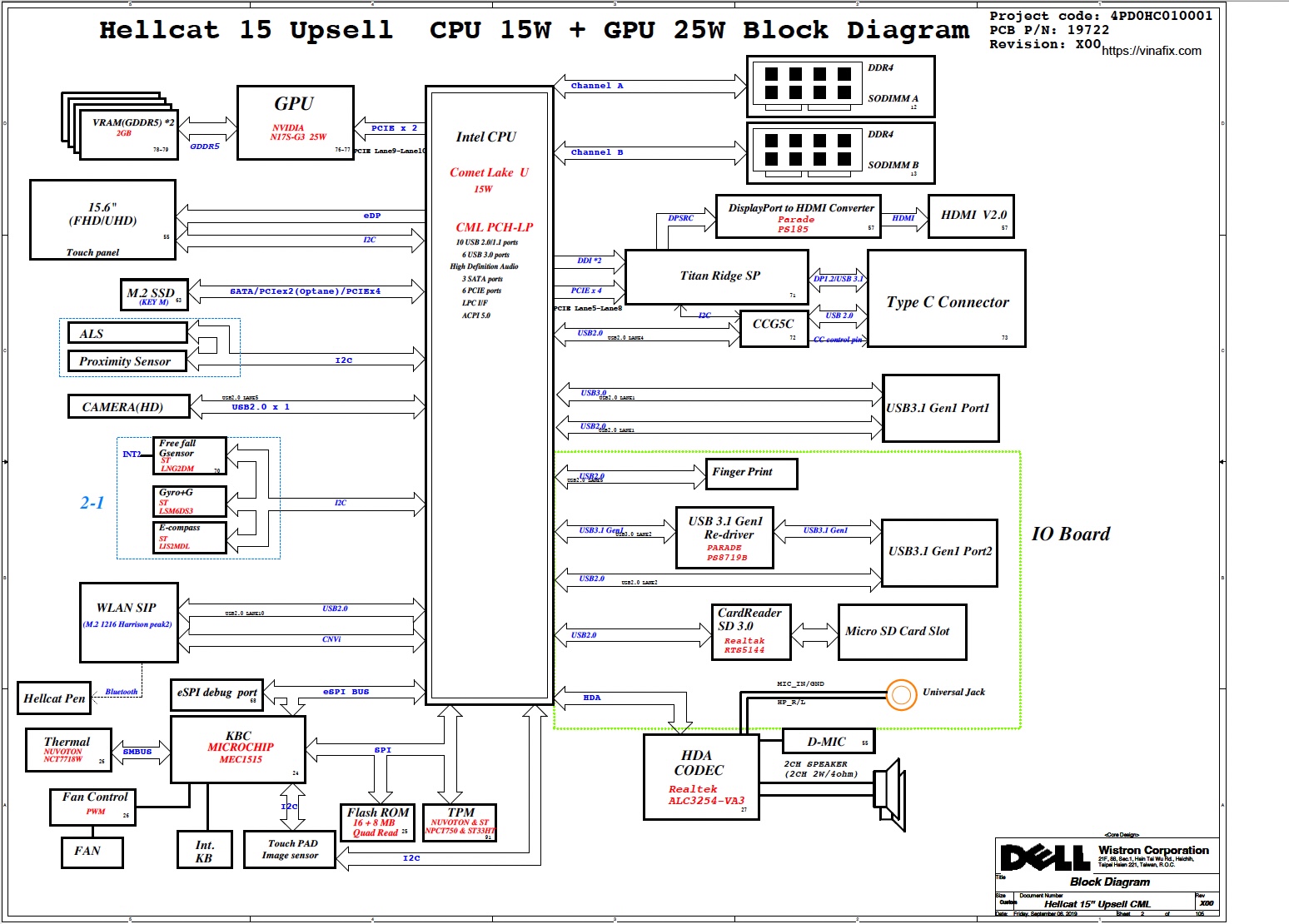The height and width of the screenshot is (924, 1289).
Task: Select the eSPI debug port block
Action: pyautogui.click(x=217, y=695)
